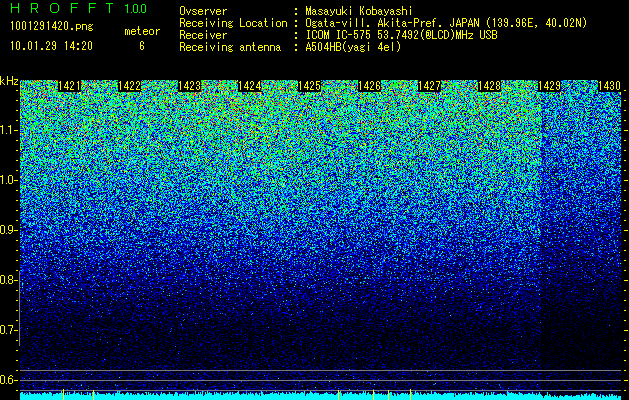Click the 1426 time label
This screenshot has height=400, width=629.
pyautogui.click(x=369, y=86)
